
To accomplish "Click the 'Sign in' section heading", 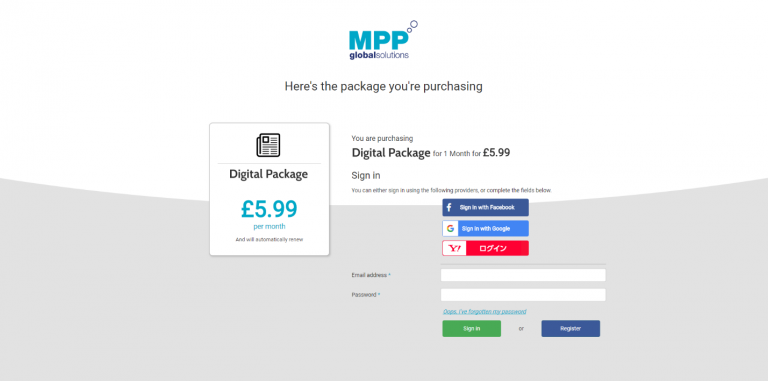I will tap(366, 175).
